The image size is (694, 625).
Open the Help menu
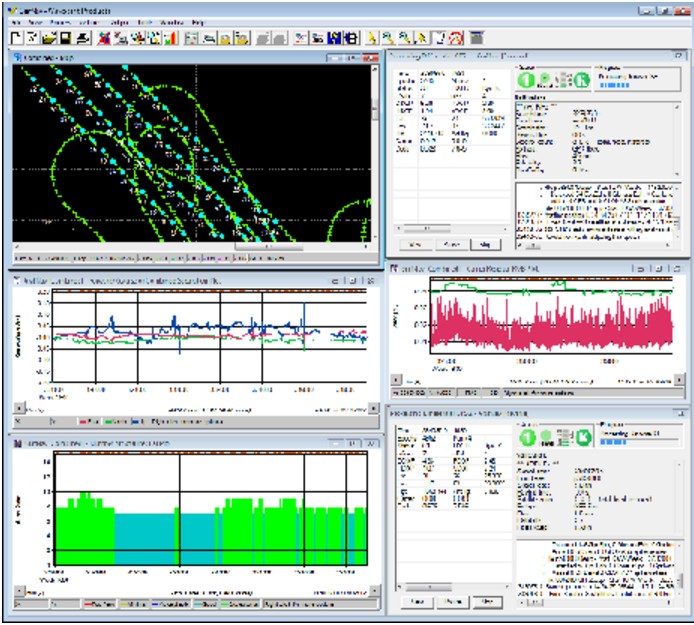[x=197, y=21]
